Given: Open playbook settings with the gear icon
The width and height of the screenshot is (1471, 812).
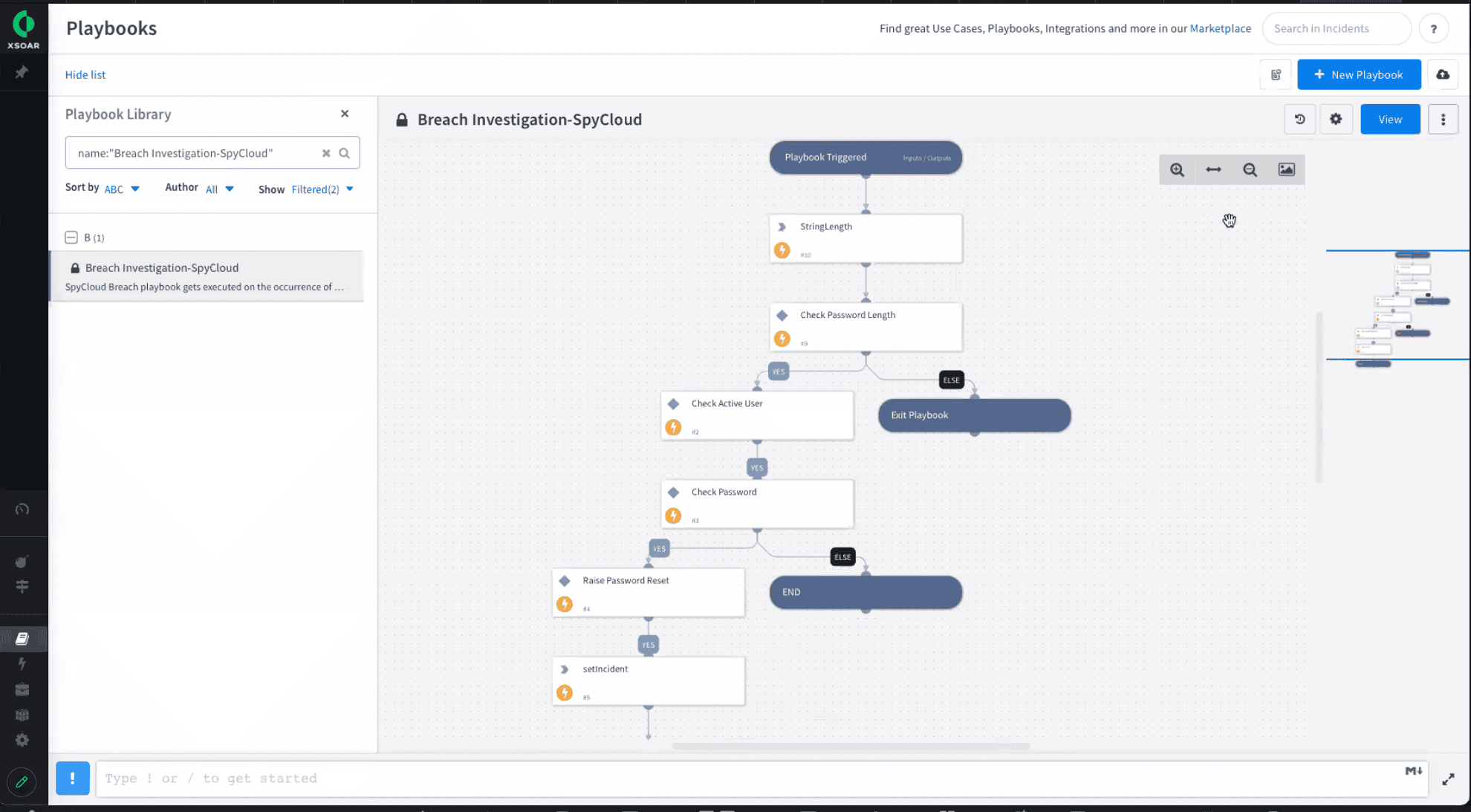Looking at the screenshot, I should coord(1336,119).
